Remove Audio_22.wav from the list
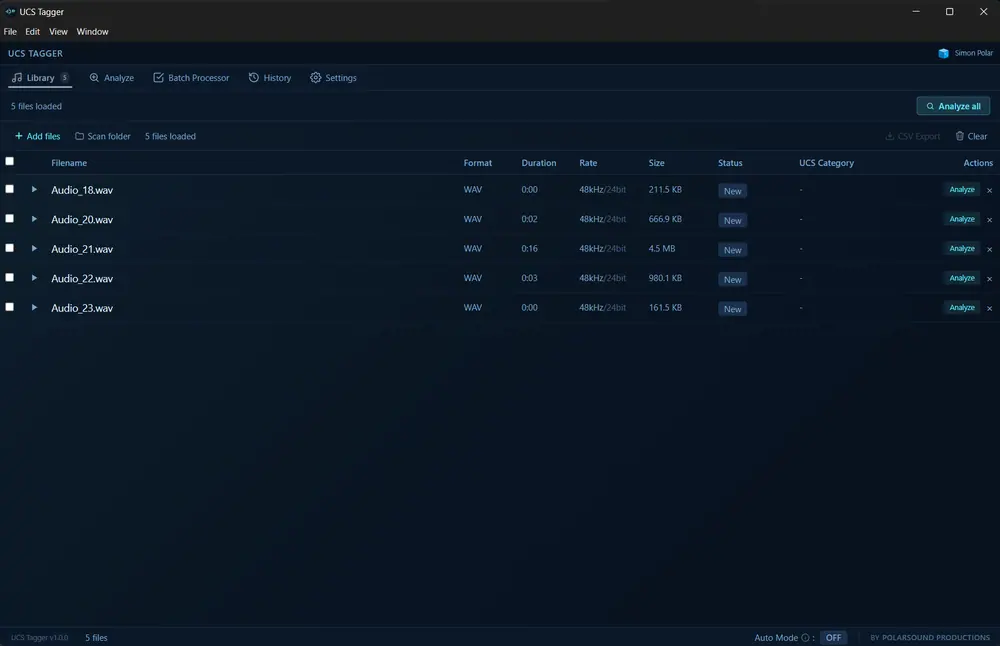The width and height of the screenshot is (1000, 646). tap(989, 279)
